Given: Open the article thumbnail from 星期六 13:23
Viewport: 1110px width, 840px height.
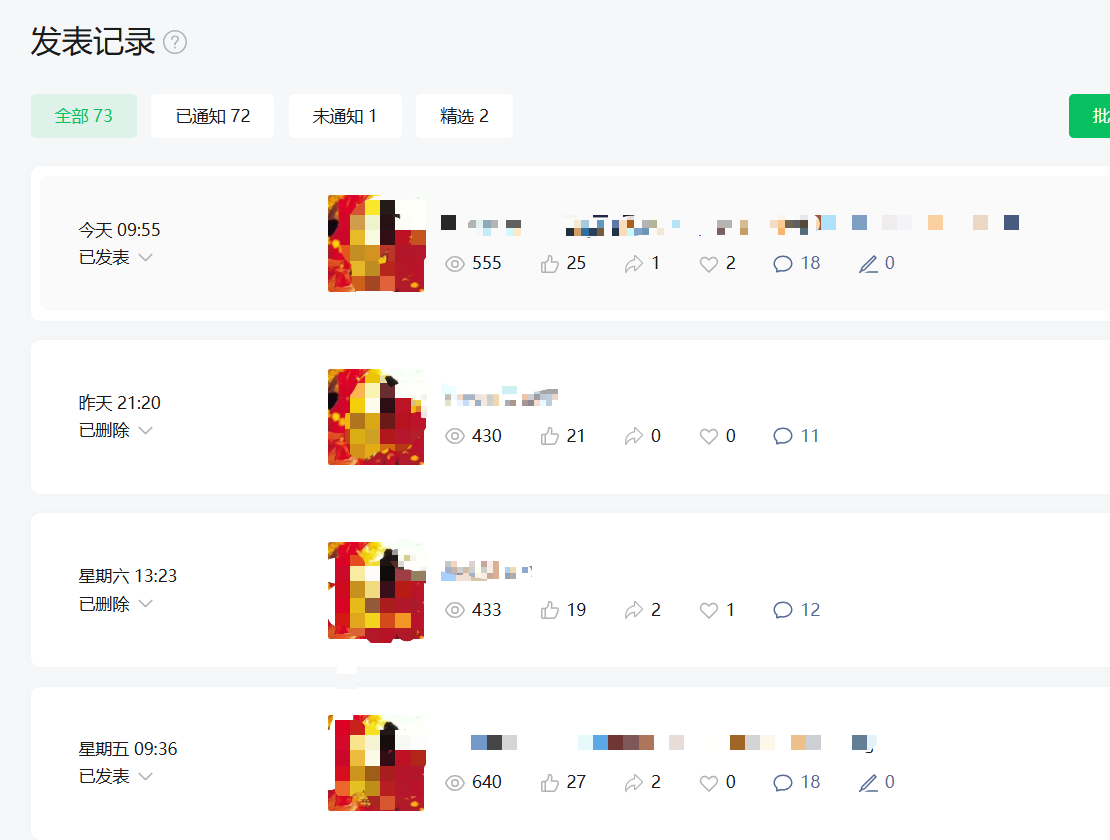Looking at the screenshot, I should pos(376,591).
